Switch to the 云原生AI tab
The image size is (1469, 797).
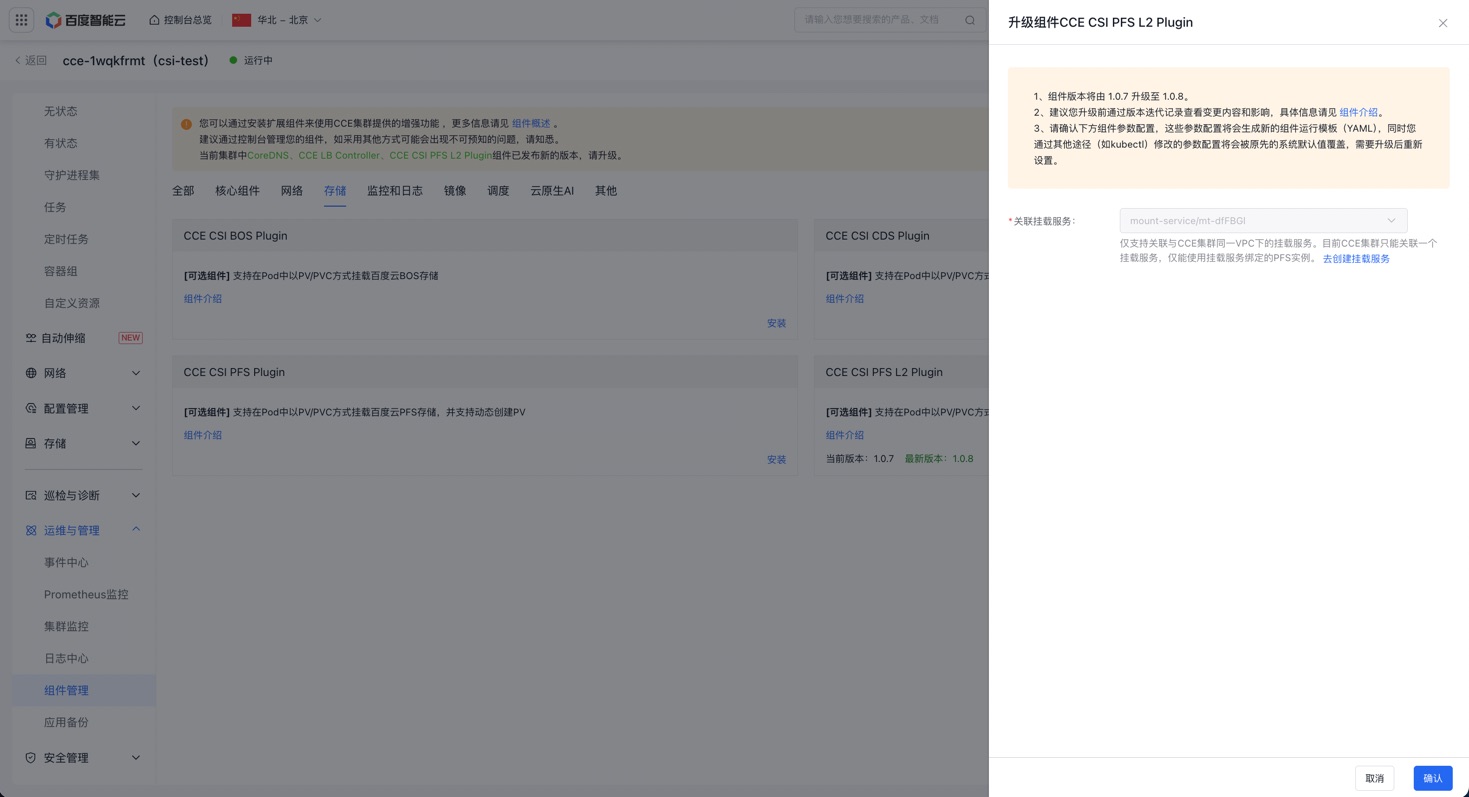click(x=552, y=191)
